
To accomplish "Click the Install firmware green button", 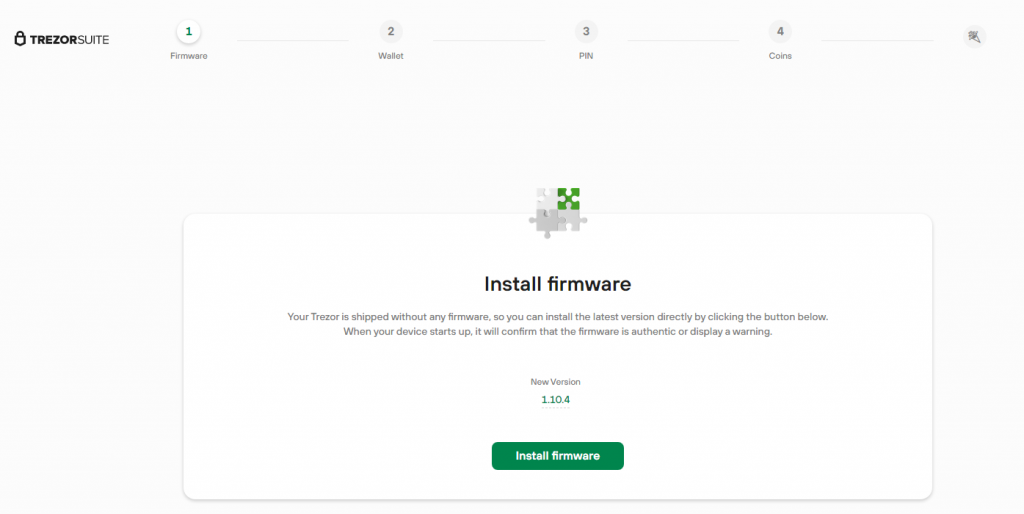I will pyautogui.click(x=558, y=456).
